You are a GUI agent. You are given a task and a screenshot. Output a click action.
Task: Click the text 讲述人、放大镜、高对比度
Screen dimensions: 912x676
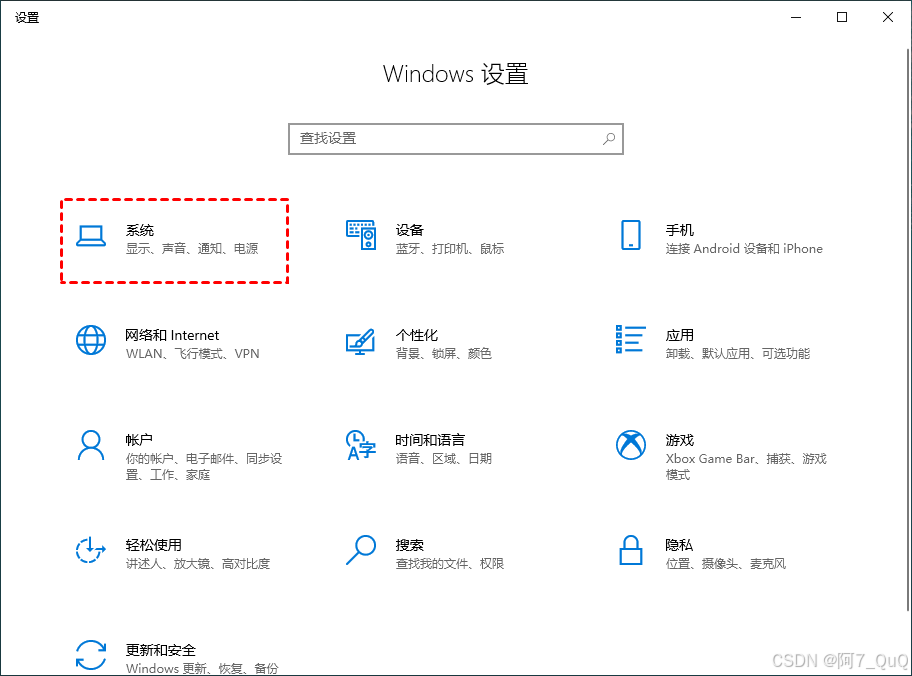pos(198,564)
